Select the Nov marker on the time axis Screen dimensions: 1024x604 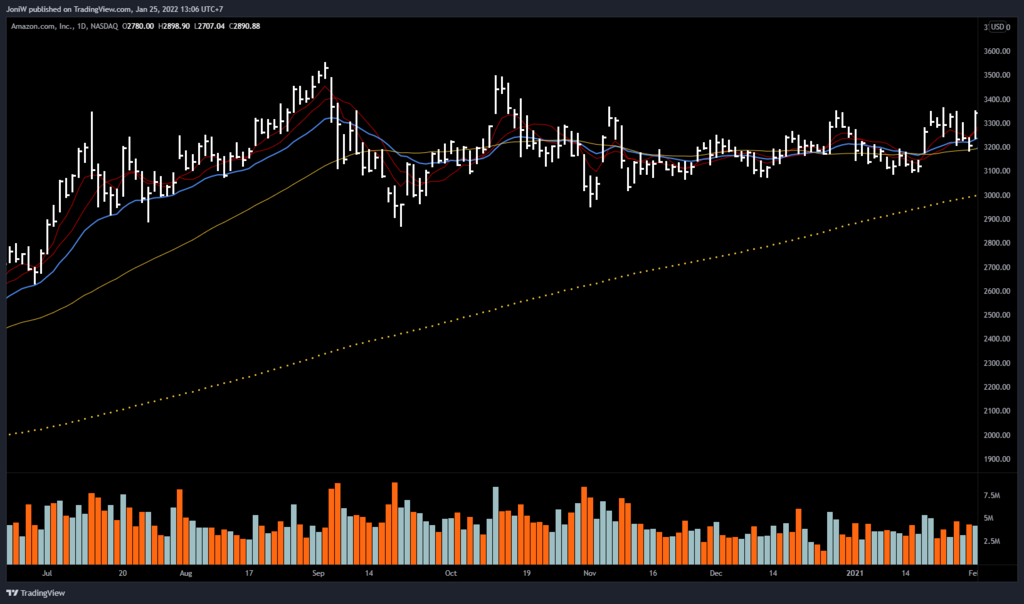589,575
